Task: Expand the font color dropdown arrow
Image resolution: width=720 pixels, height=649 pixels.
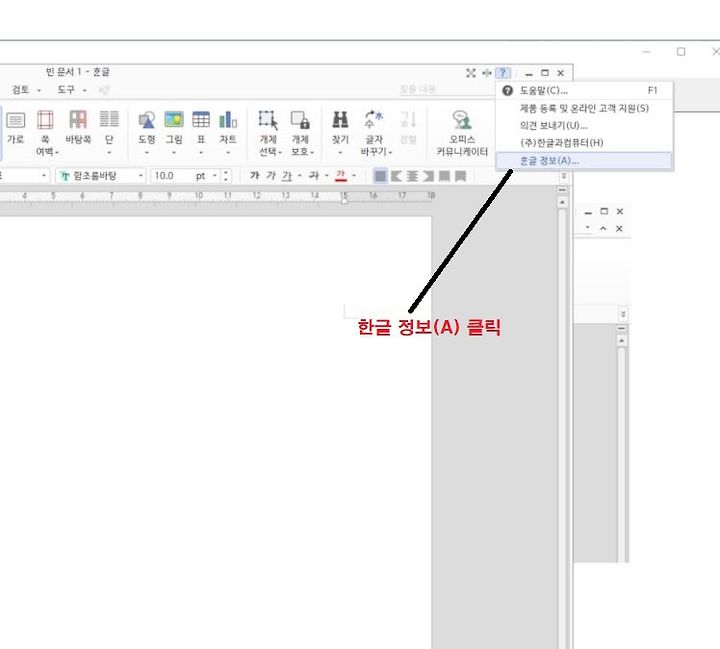Action: (354, 175)
